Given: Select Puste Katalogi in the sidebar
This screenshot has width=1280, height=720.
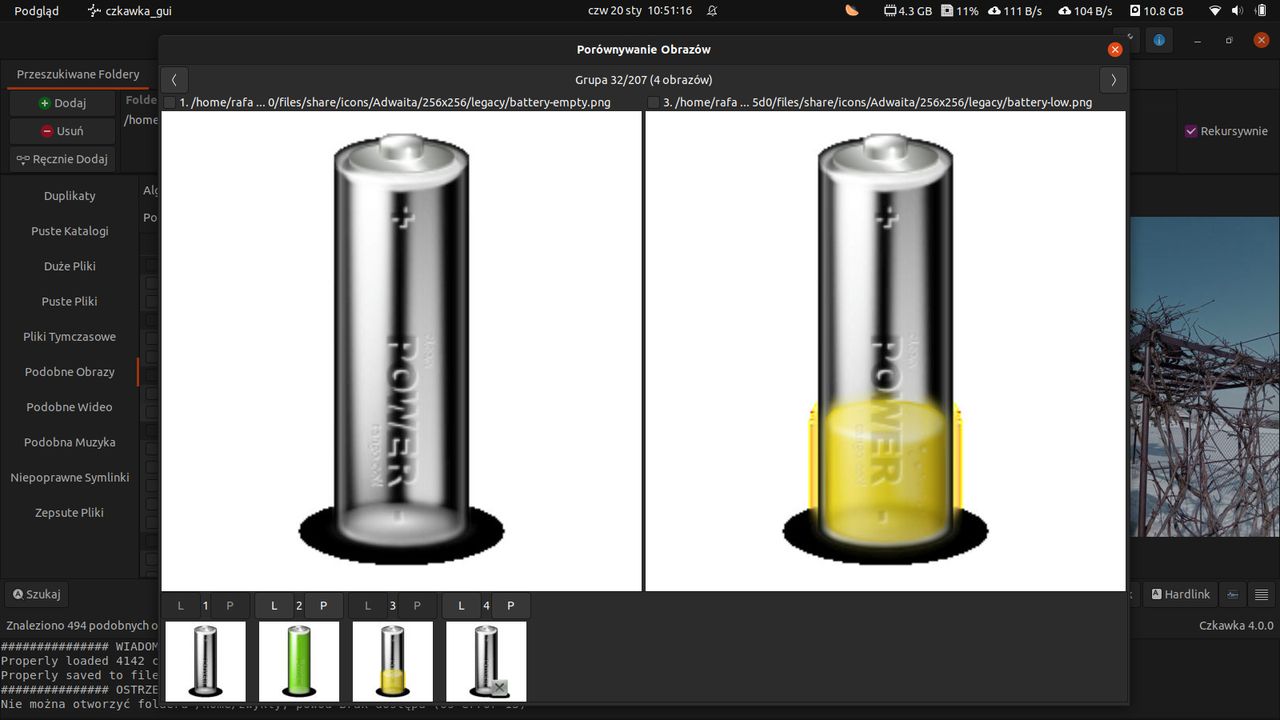Looking at the screenshot, I should [x=70, y=231].
